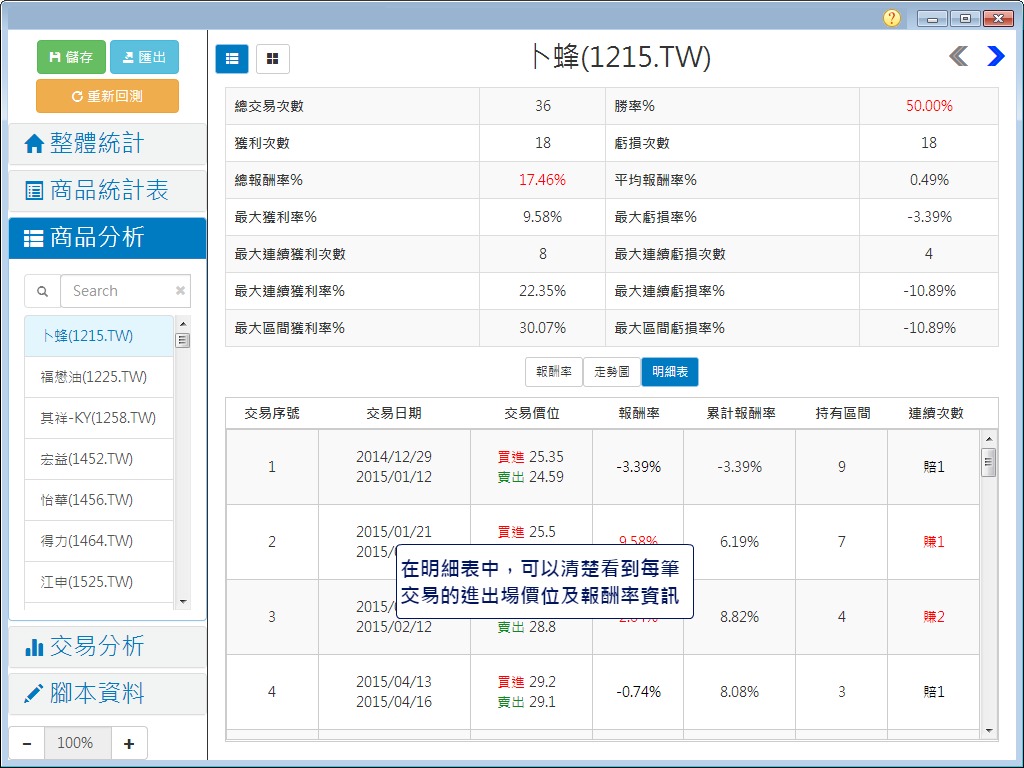
Task: Click the 交易價位 column header
Action: pyautogui.click(x=532, y=413)
